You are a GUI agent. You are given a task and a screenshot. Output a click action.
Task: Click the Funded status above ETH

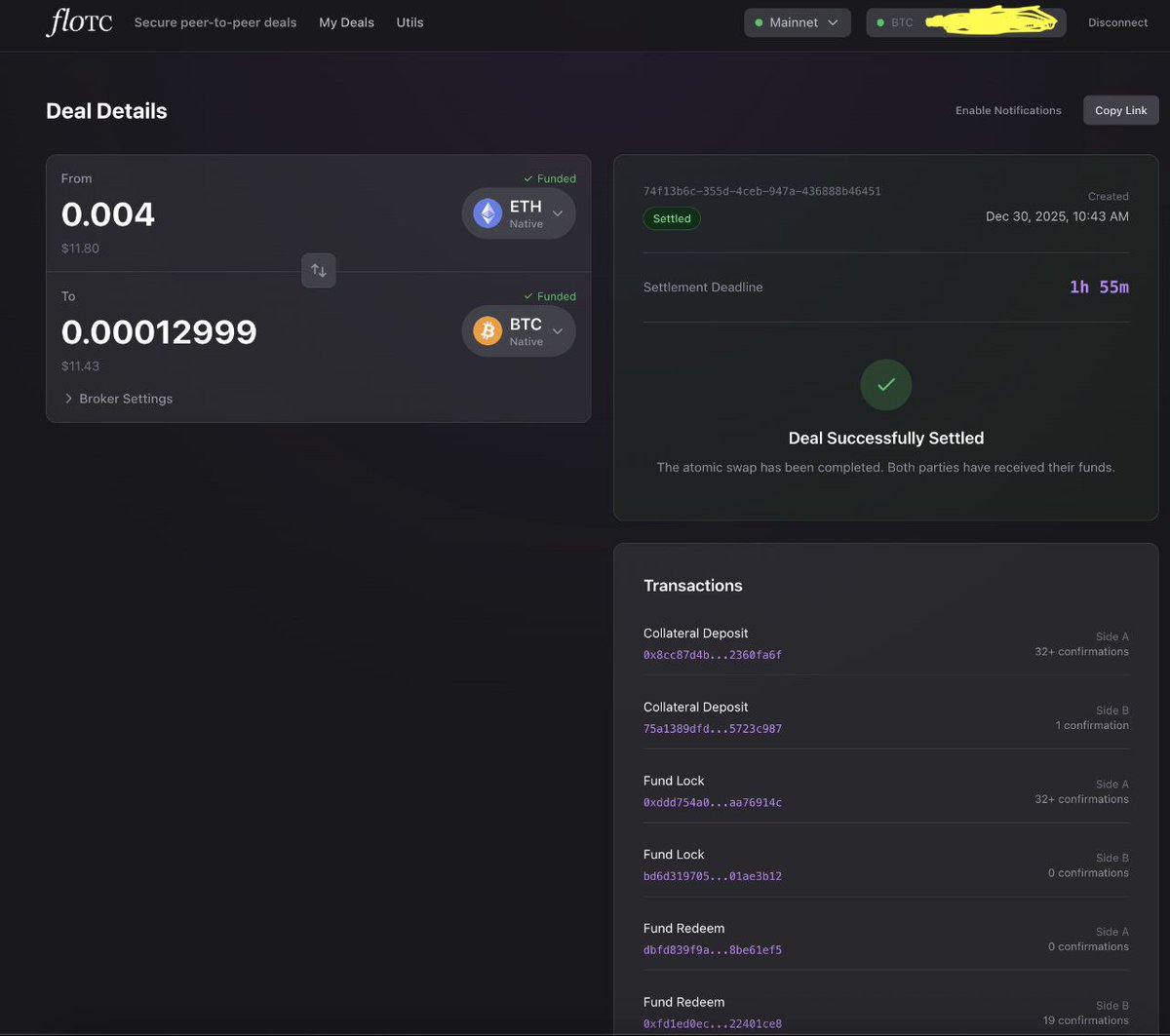click(550, 178)
